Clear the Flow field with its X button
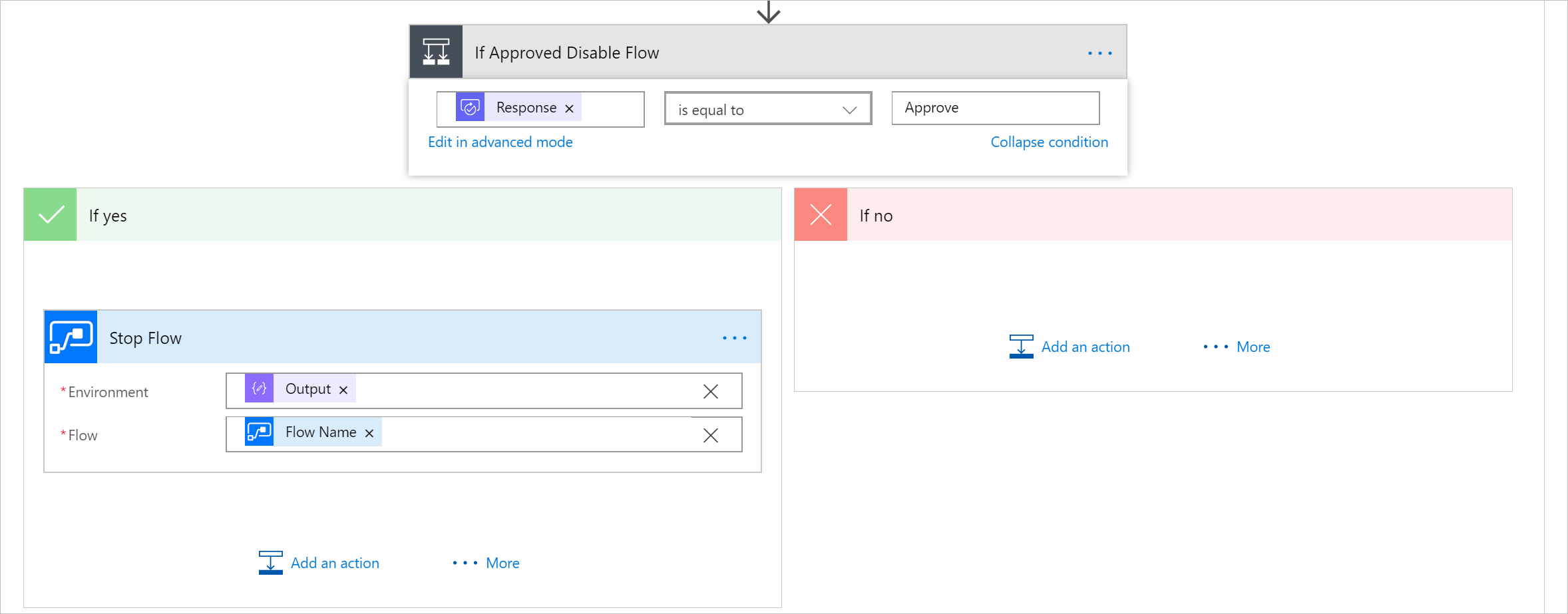This screenshot has height=614, width=1568. [710, 435]
